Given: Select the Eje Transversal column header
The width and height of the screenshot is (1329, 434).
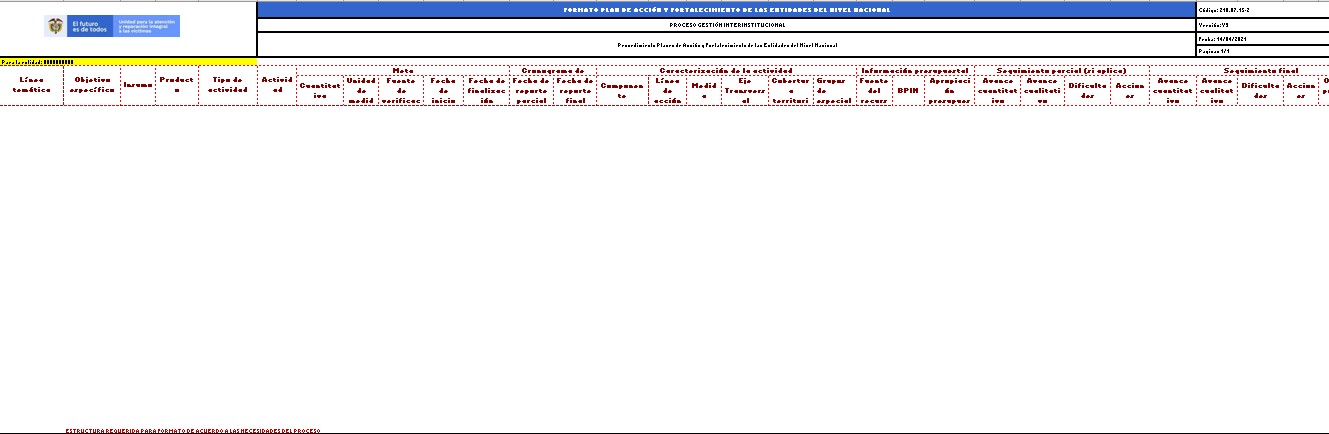Looking at the screenshot, I should pyautogui.click(x=743, y=91).
